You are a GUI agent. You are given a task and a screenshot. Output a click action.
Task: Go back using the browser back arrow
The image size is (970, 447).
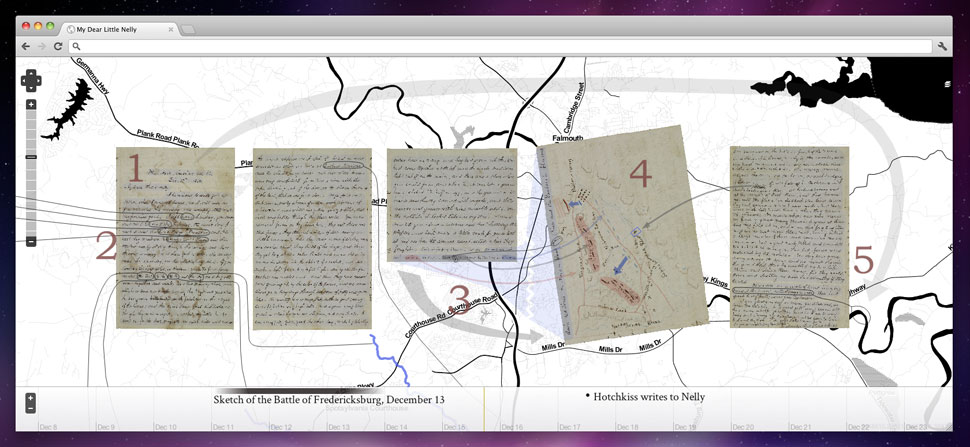point(25,46)
